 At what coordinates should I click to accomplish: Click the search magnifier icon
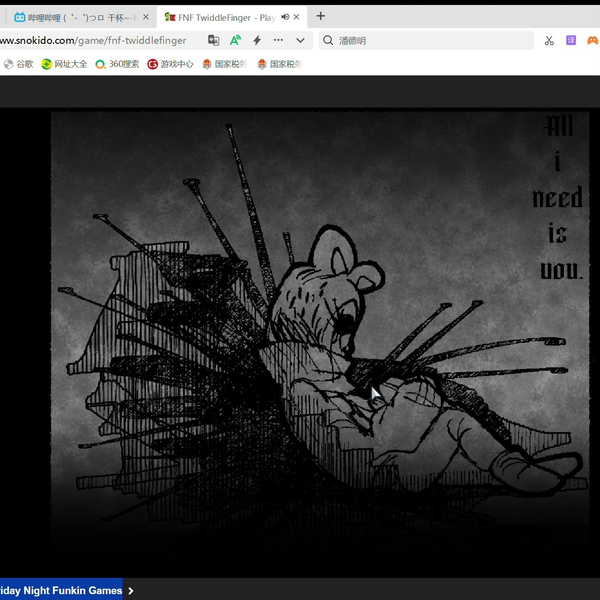tap(328, 40)
